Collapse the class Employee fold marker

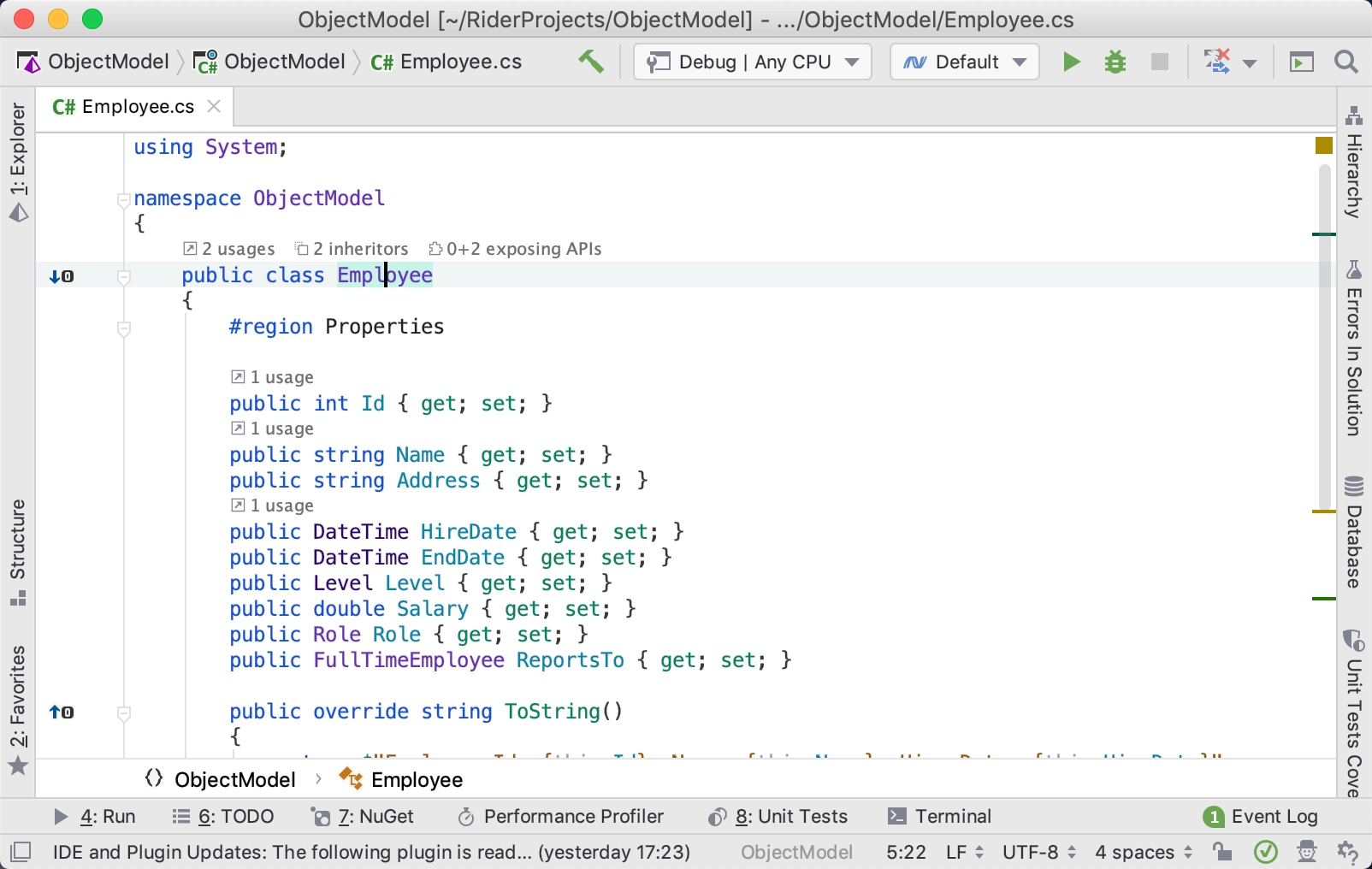coord(123,277)
